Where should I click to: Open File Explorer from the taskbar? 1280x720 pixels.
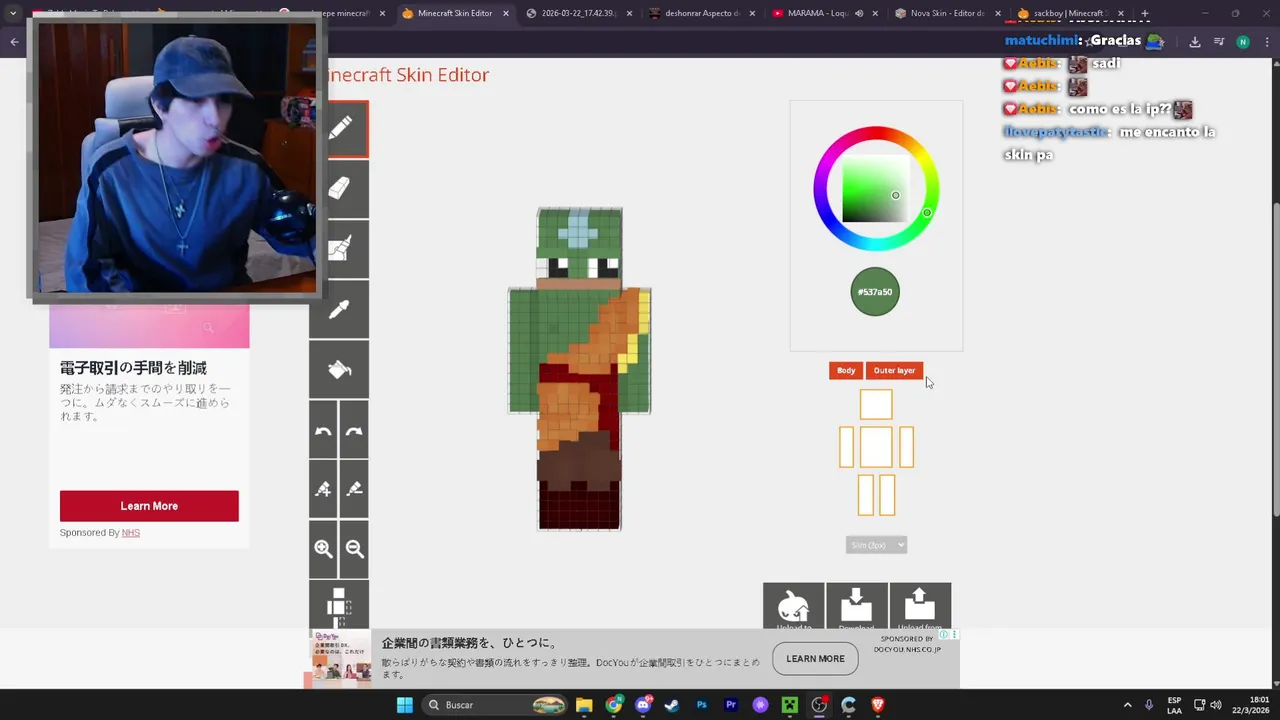coord(584,705)
